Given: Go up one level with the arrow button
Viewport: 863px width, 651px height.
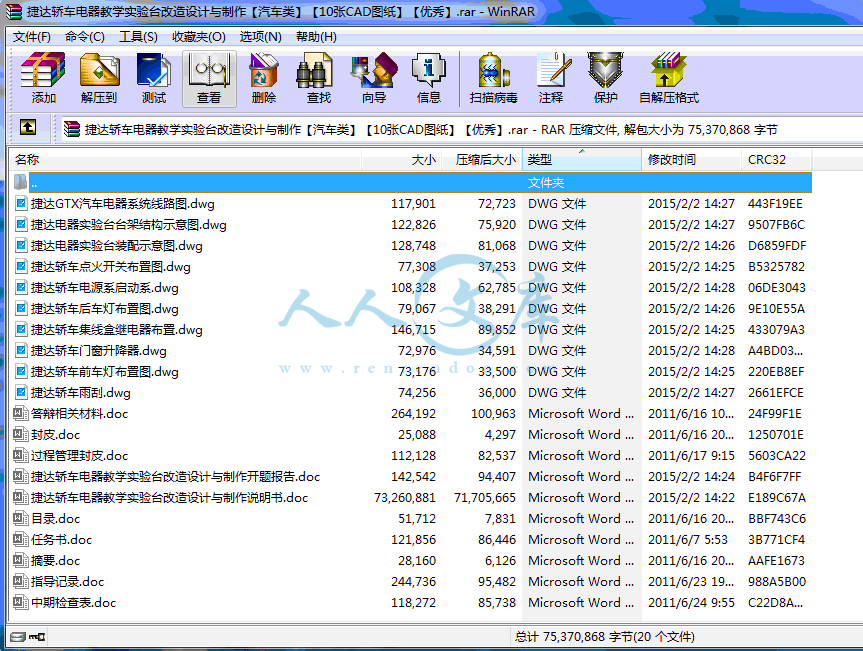Looking at the screenshot, I should 28,128.
